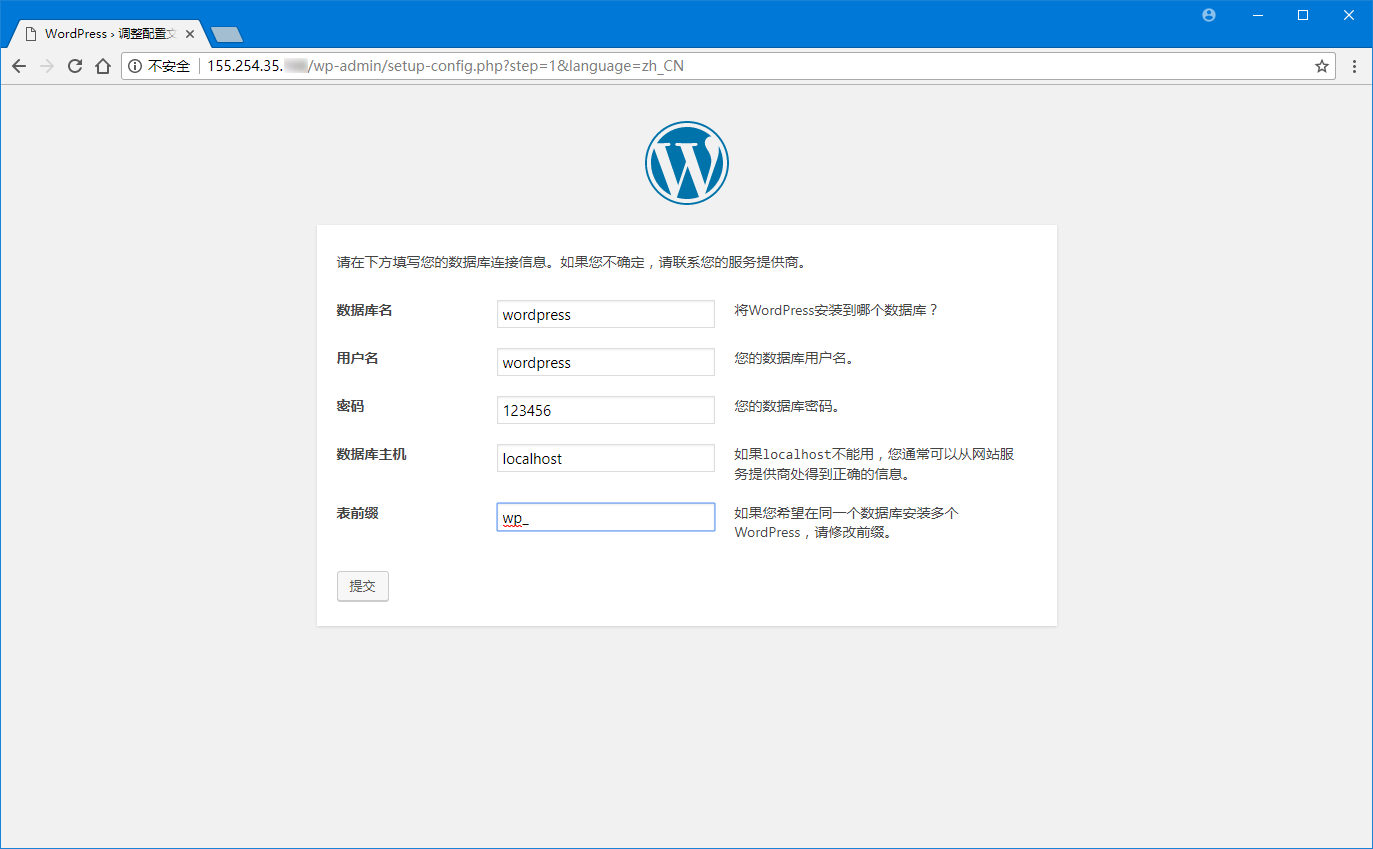Focus the database name field
The height and width of the screenshot is (849, 1373).
606,314
